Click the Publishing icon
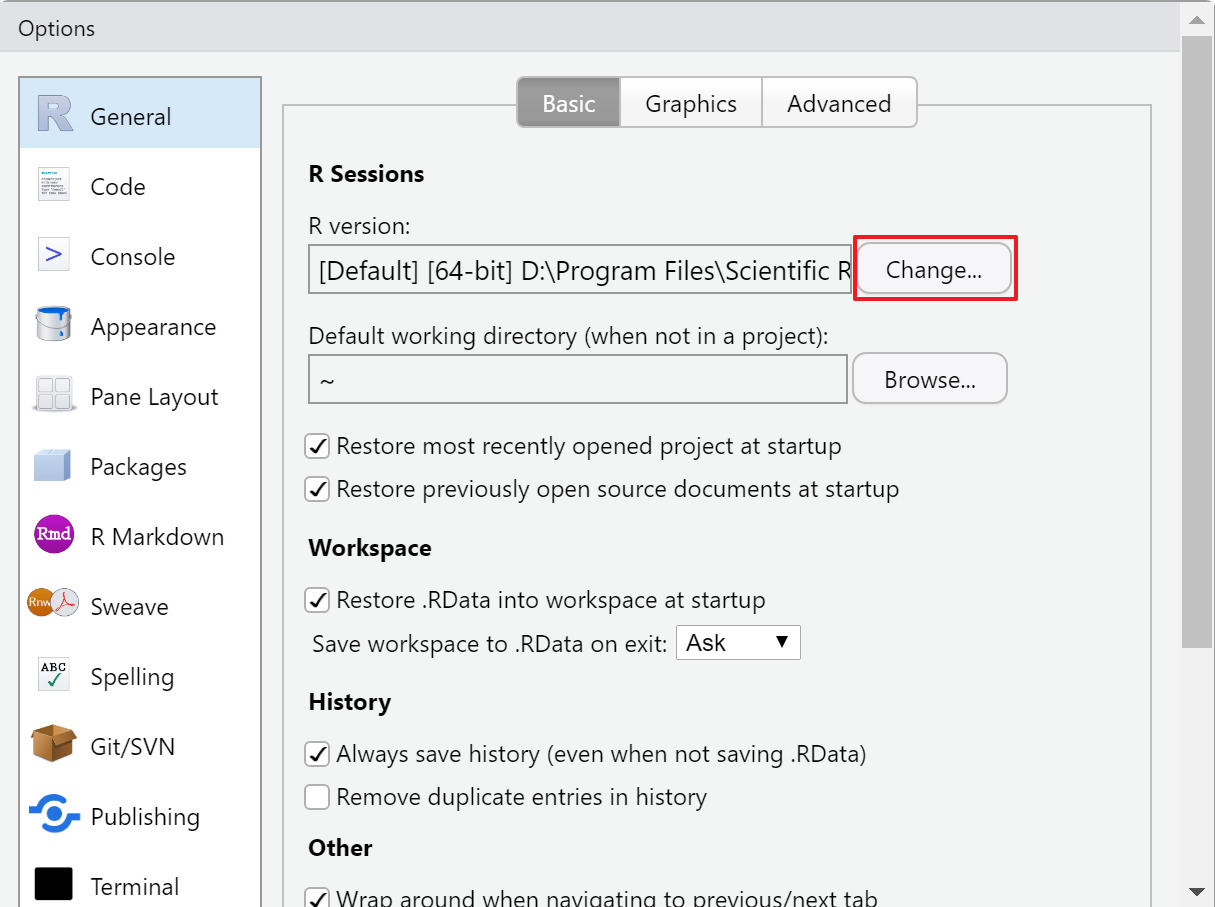 [x=54, y=815]
